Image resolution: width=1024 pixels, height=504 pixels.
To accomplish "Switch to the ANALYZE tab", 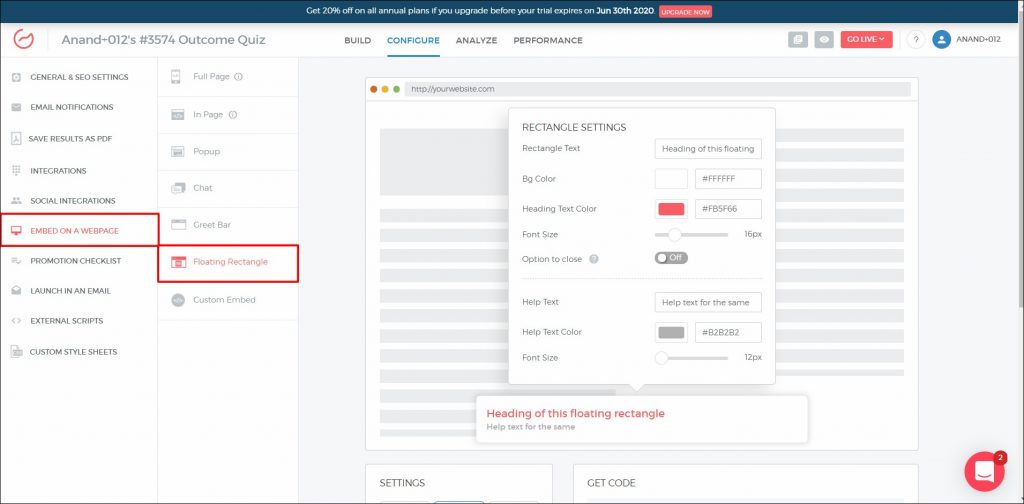I will click(x=476, y=41).
